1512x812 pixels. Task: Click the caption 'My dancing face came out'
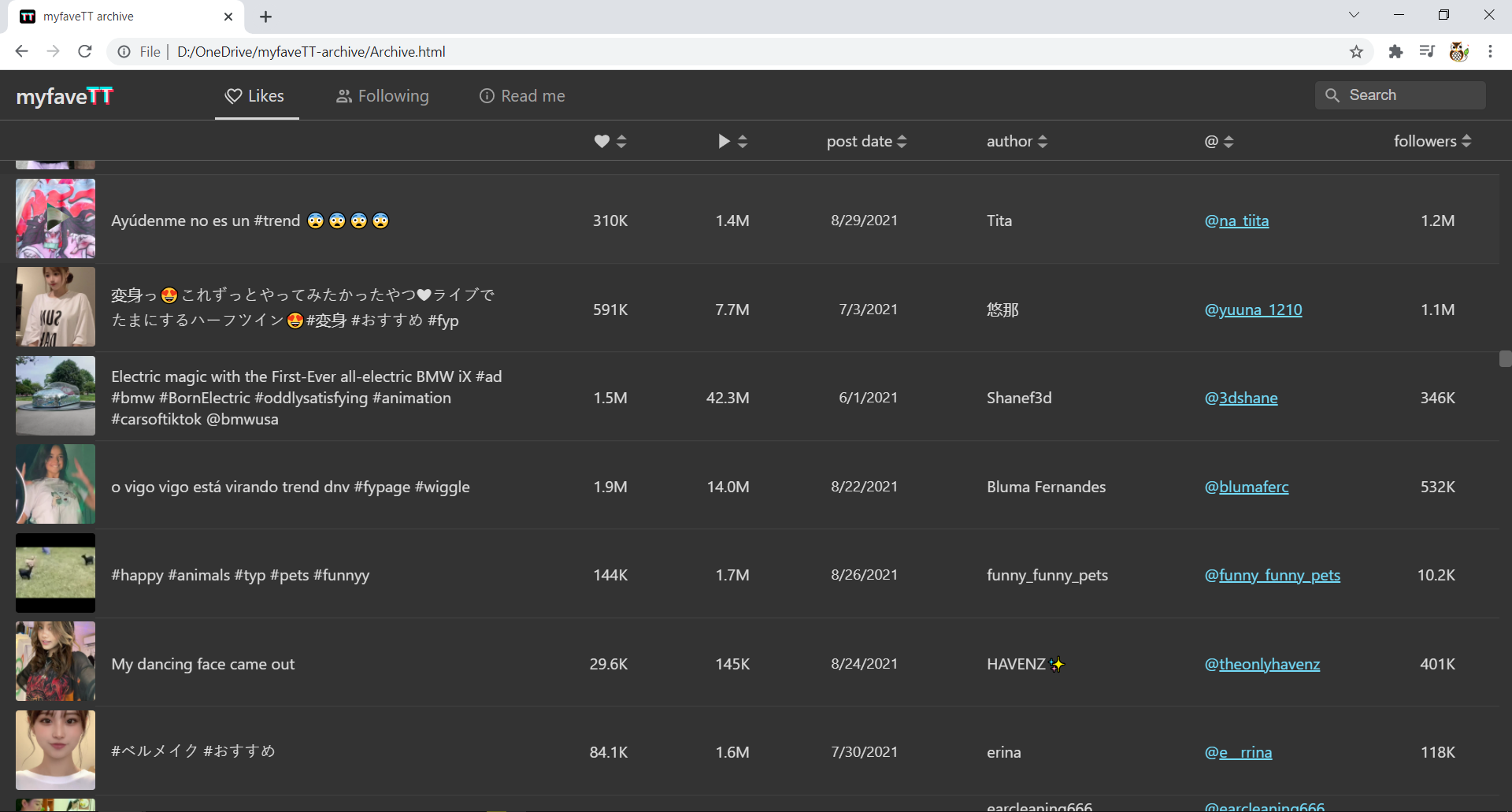[x=203, y=664]
